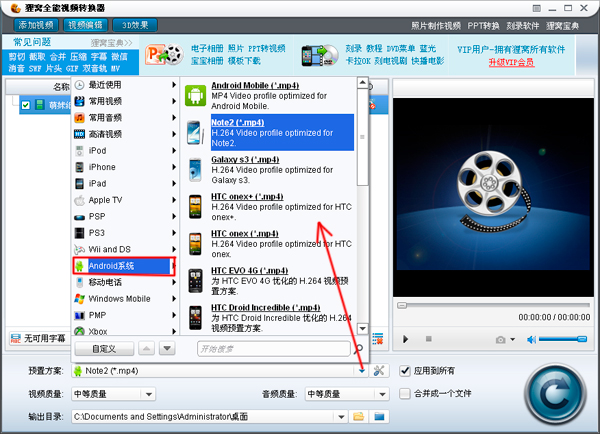Screen dimensions: 600x434
Task: Enable the 合并成一个文件 checkbox
Action: [404, 393]
